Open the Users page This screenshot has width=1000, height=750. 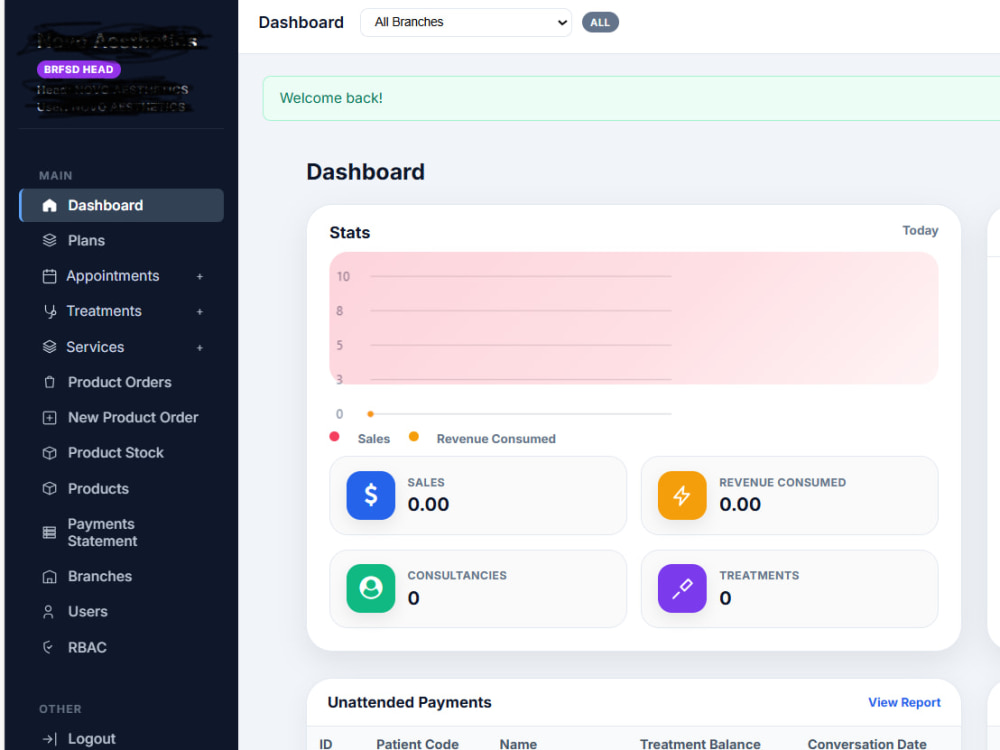(121, 612)
